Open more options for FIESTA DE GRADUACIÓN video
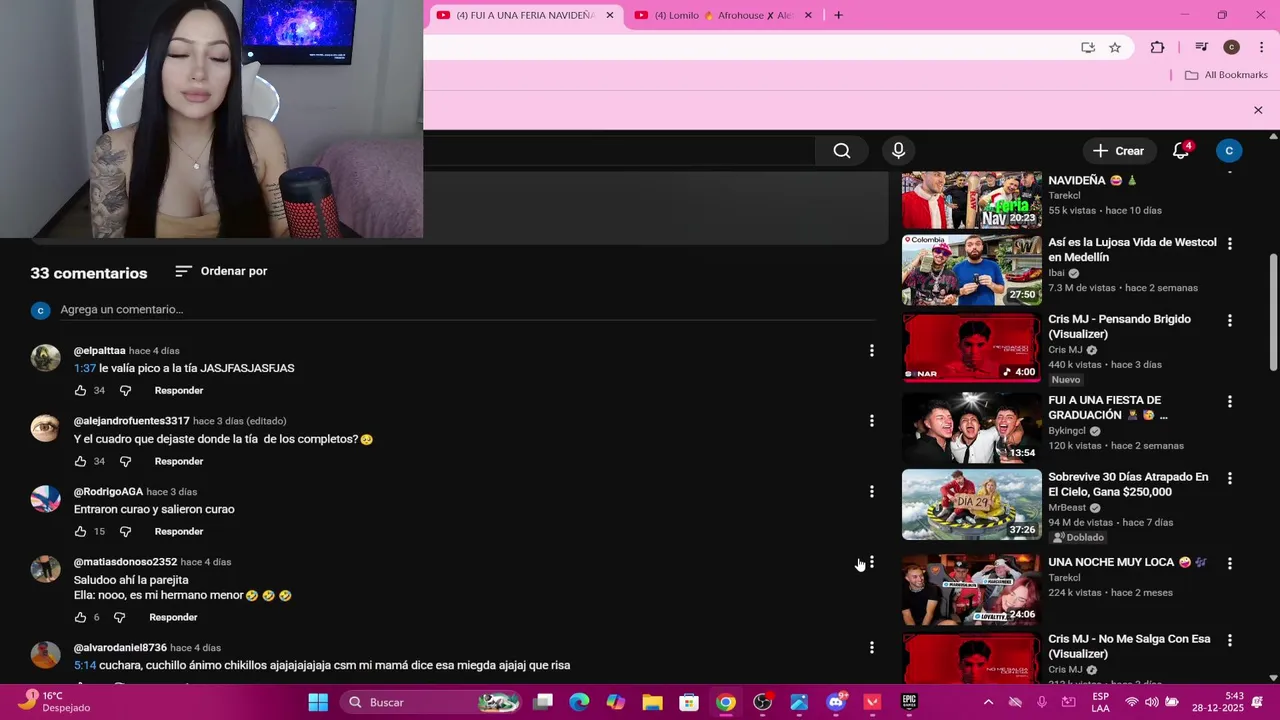The image size is (1280, 720). pos(1229,401)
